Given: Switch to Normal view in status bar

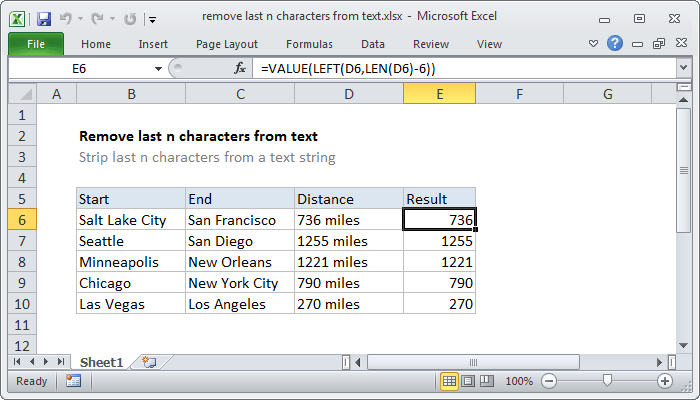Looking at the screenshot, I should [x=449, y=381].
